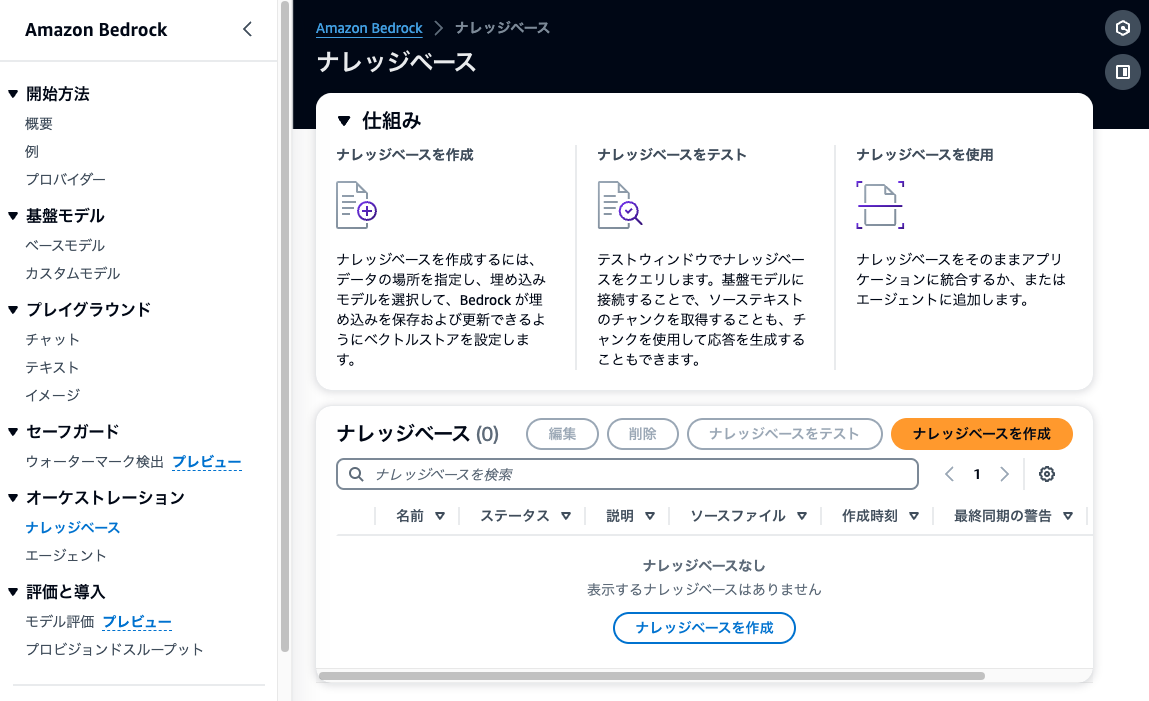Collapse the 仕組み panel
Screen dimensions: 1149x701
click(x=344, y=121)
